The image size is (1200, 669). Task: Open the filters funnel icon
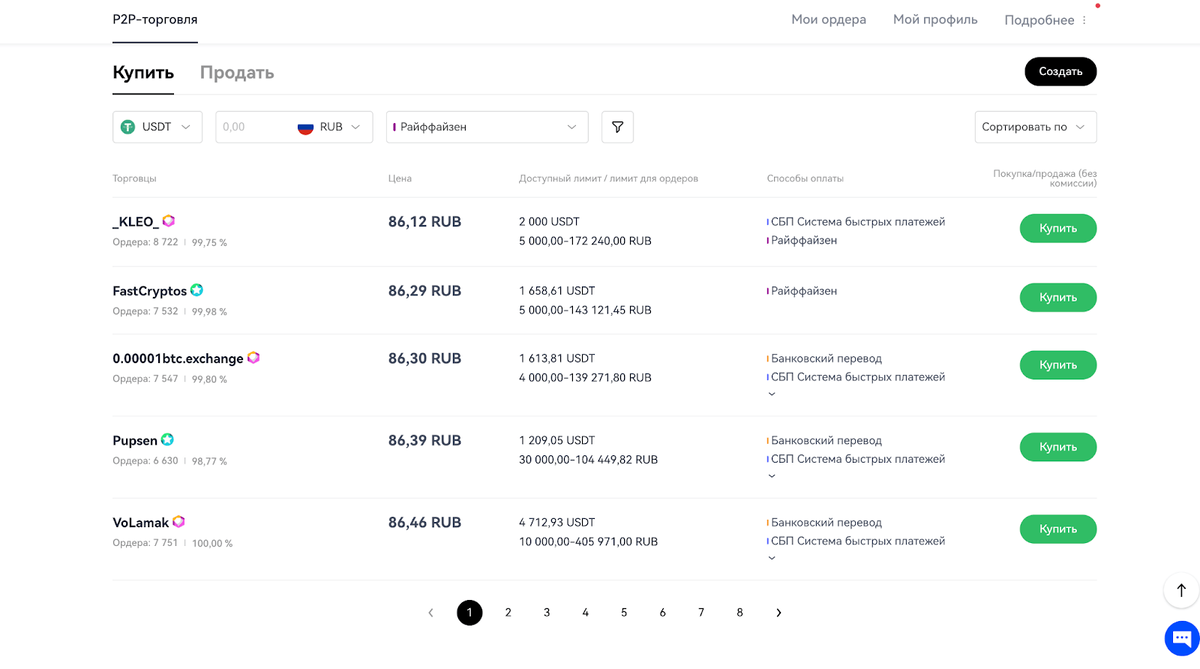(617, 127)
